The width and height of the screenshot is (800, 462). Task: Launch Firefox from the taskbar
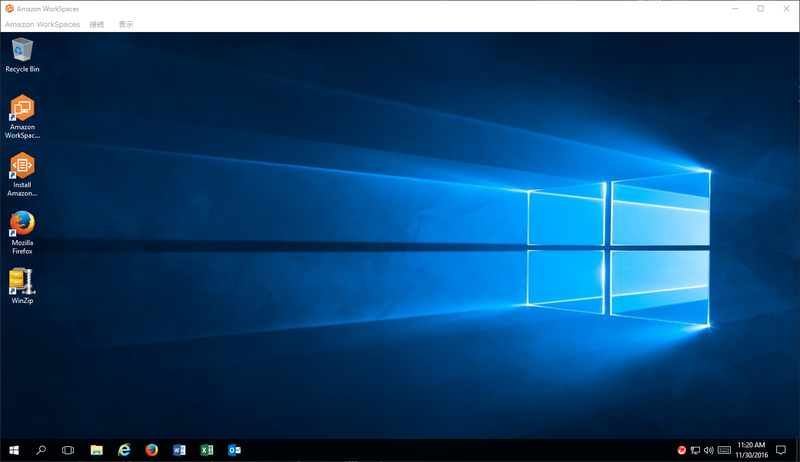(152, 450)
